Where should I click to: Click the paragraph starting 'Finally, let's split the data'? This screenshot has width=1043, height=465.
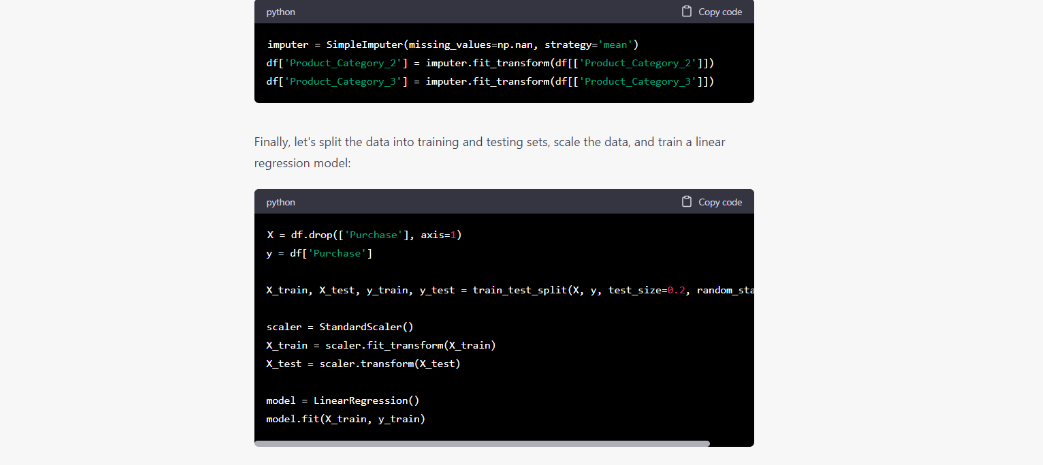490,152
